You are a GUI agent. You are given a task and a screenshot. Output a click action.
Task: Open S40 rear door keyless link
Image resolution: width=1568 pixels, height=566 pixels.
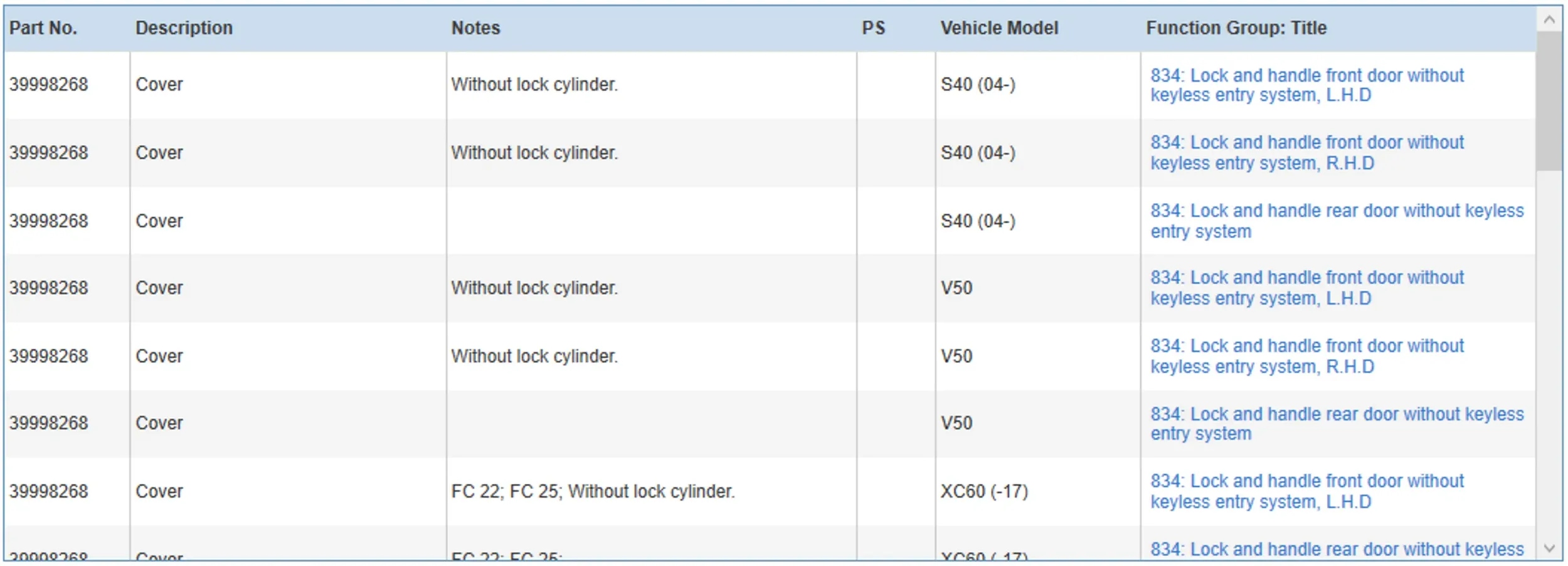pos(1336,221)
